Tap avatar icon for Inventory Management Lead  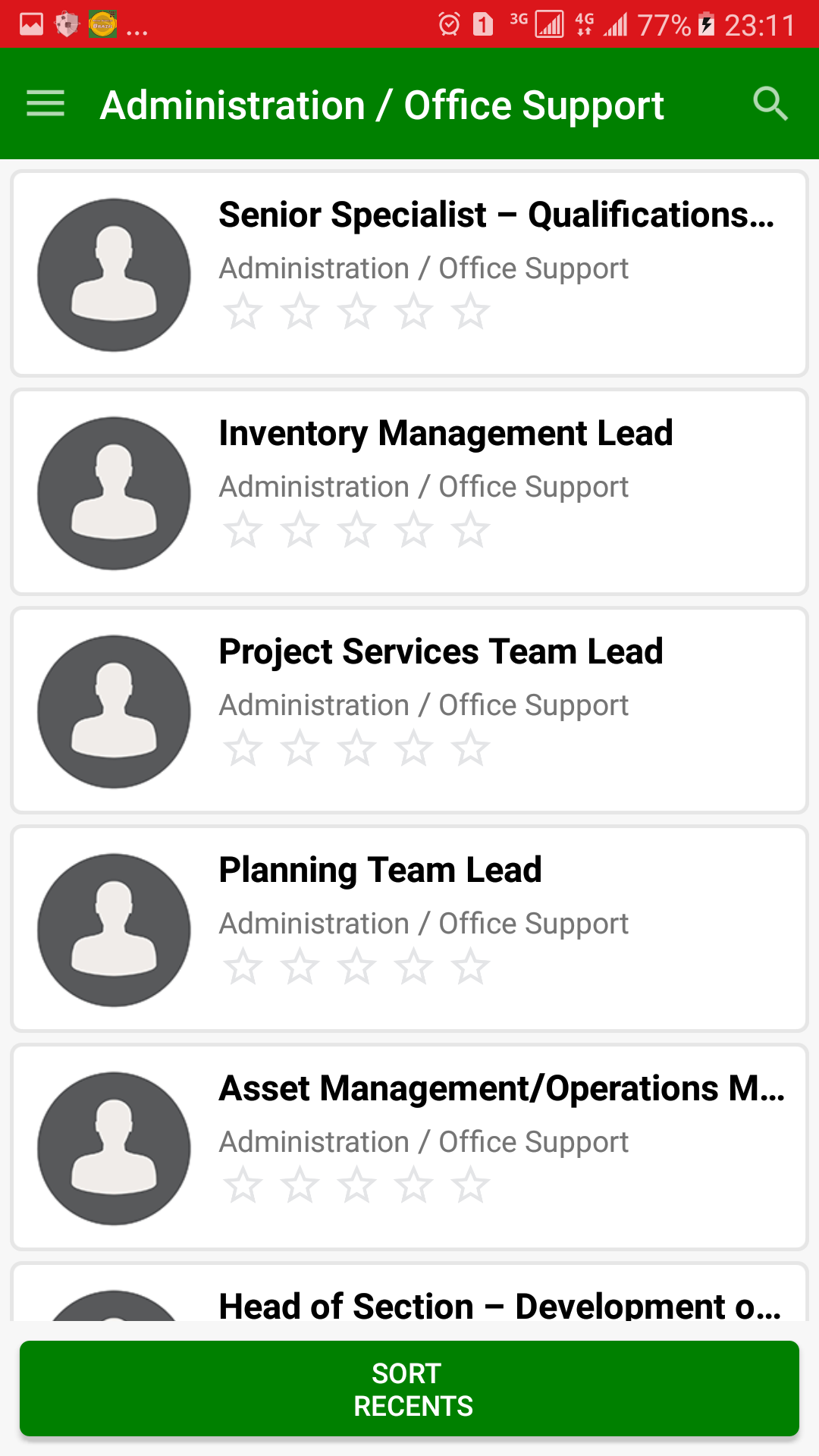pyautogui.click(x=114, y=493)
